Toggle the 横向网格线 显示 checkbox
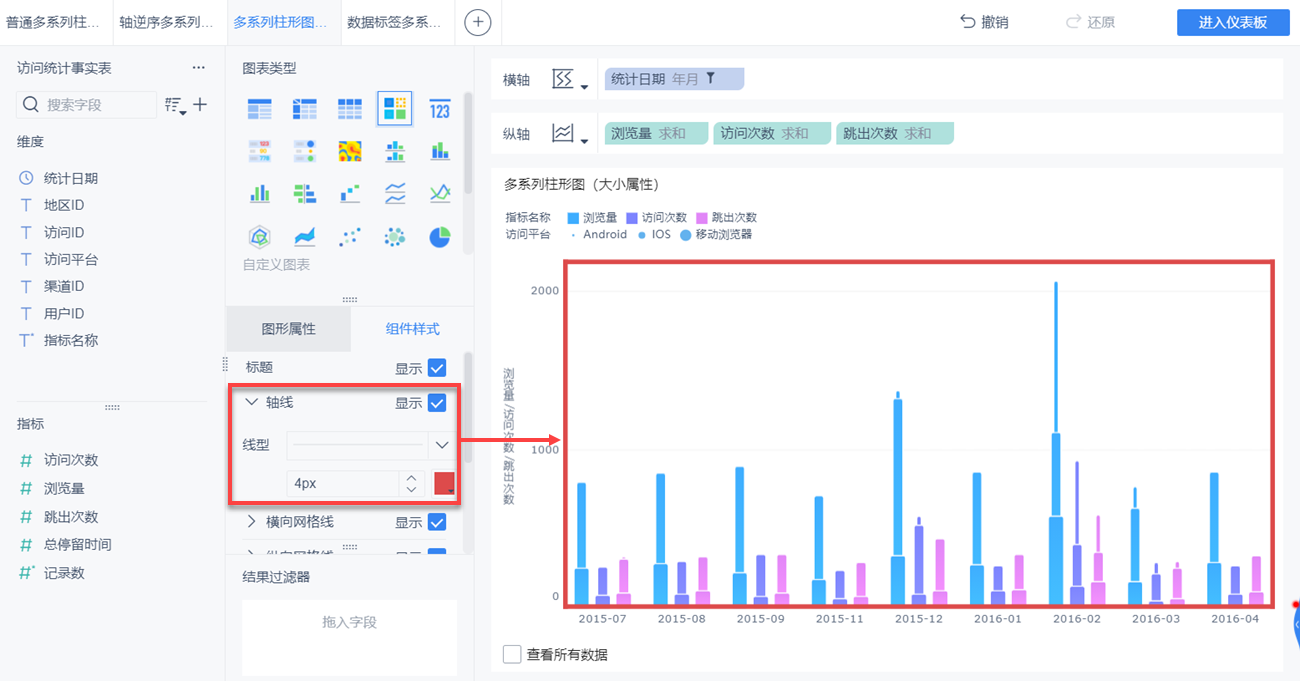 (x=437, y=522)
